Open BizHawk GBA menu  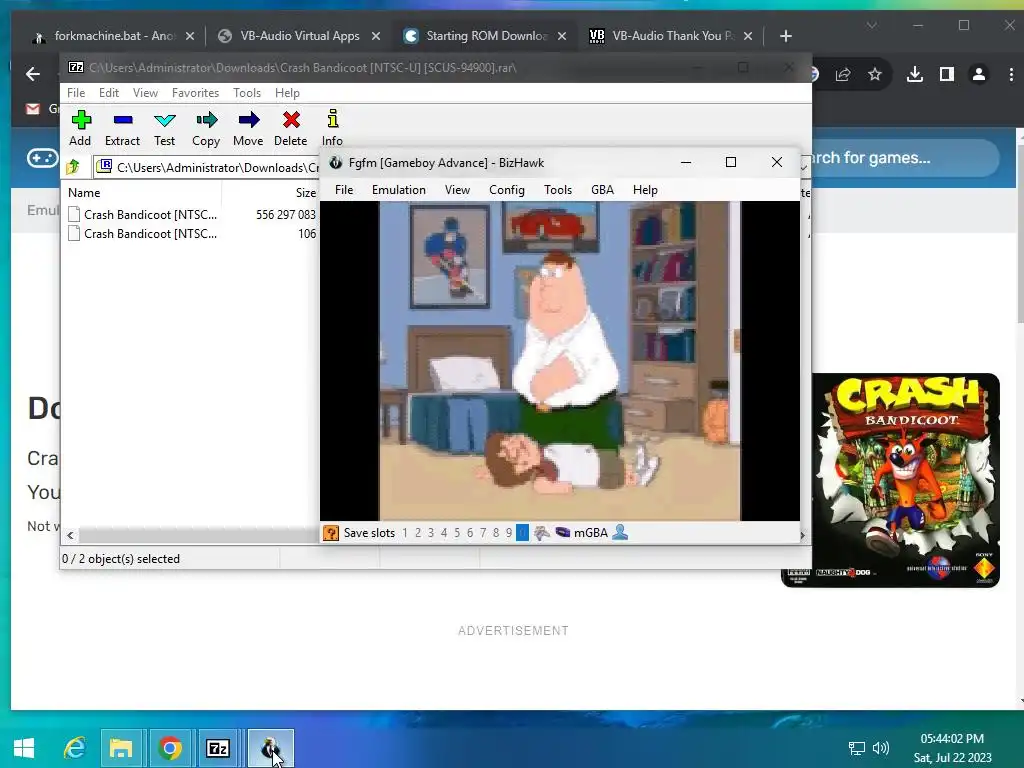coord(602,190)
